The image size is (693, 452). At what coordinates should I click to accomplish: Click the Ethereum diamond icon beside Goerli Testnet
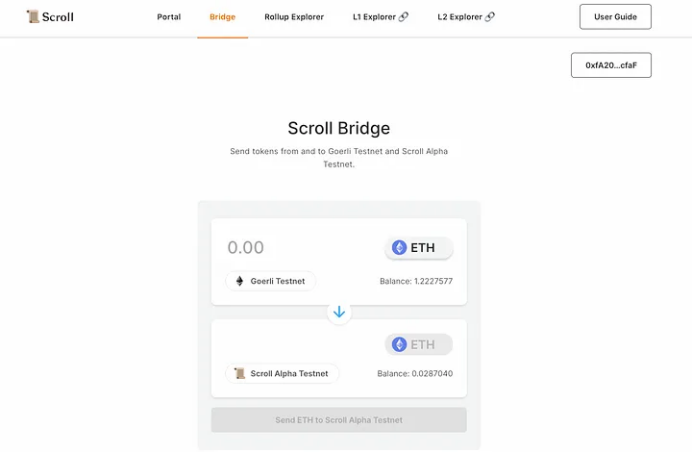point(239,281)
